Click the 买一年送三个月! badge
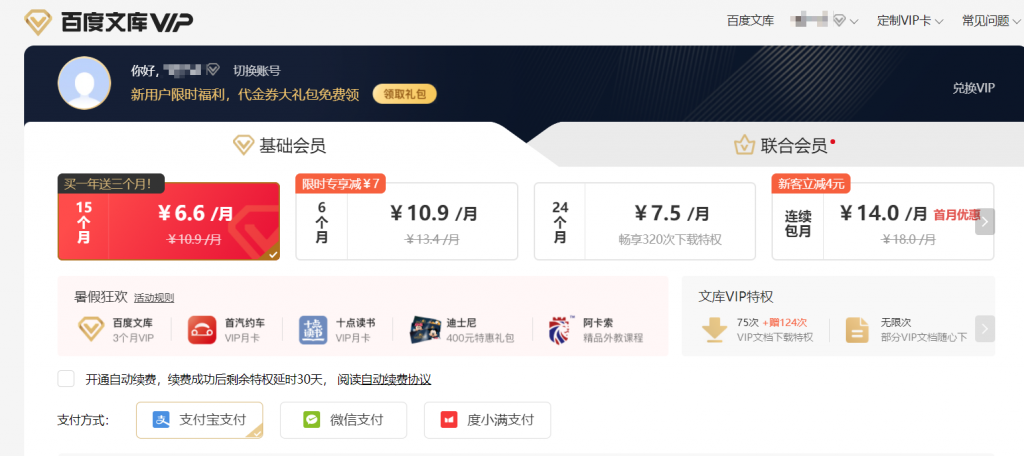The width and height of the screenshot is (1024, 456). [x=111, y=184]
